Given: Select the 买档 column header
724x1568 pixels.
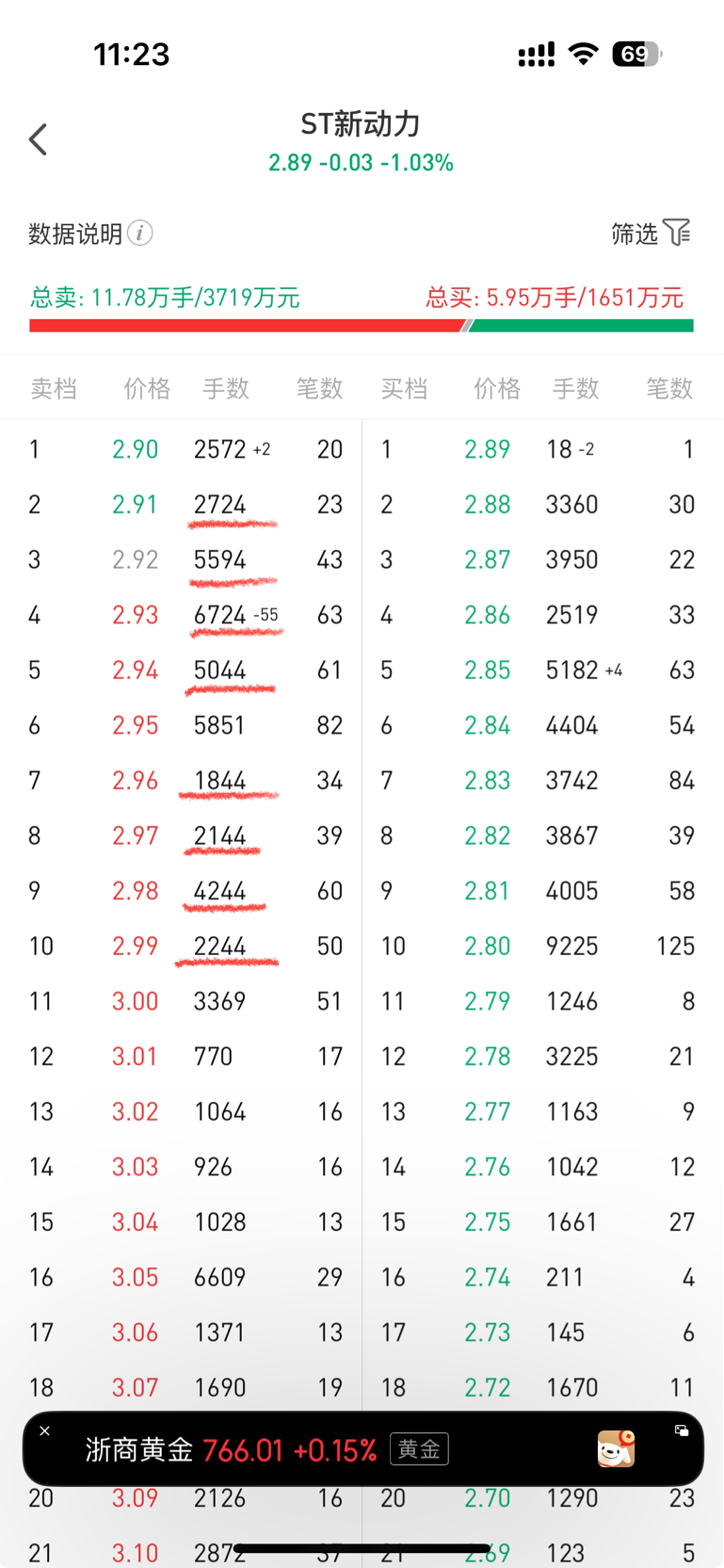Looking at the screenshot, I should point(404,388).
